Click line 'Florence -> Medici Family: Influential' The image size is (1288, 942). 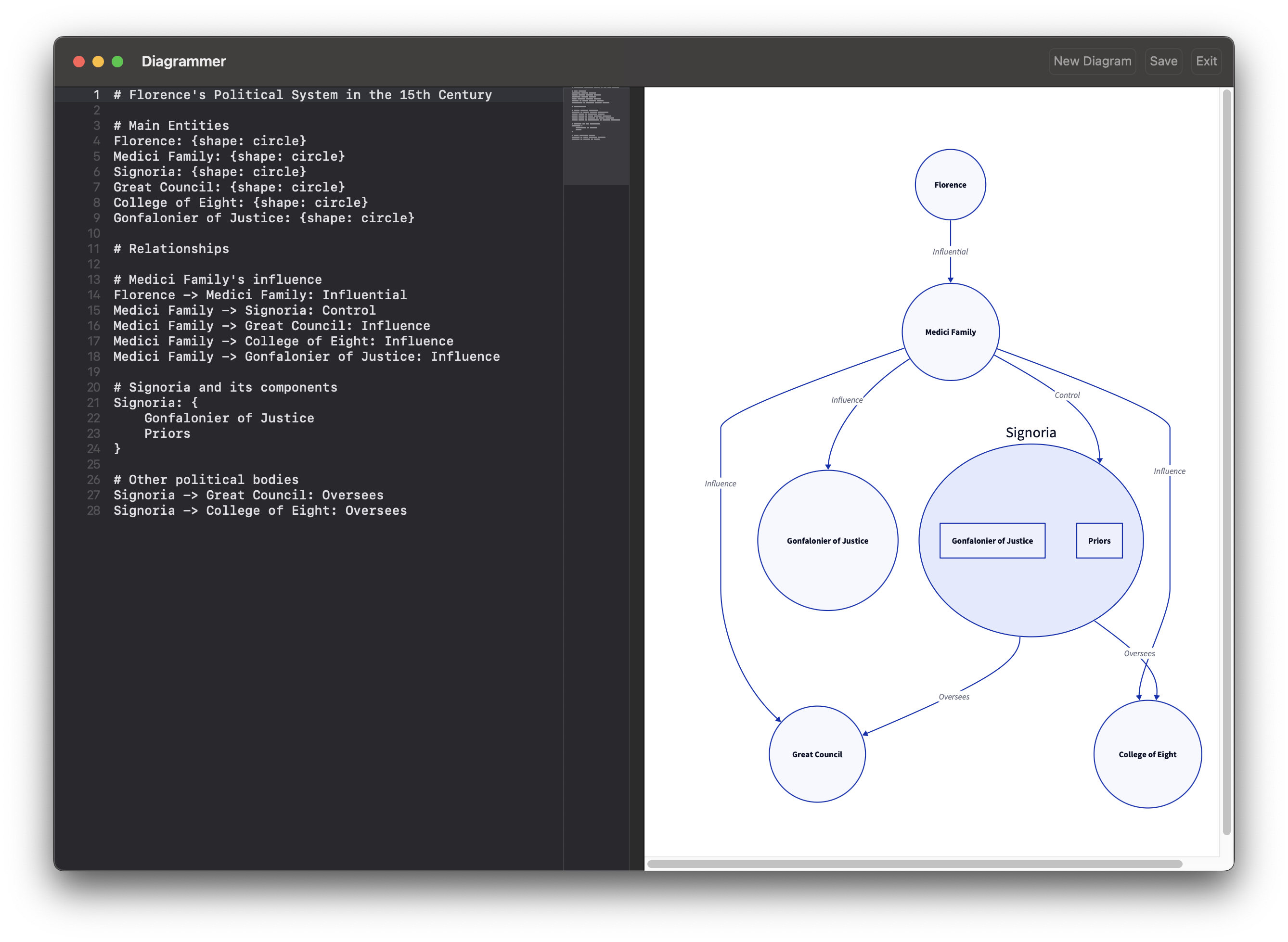(x=260, y=295)
